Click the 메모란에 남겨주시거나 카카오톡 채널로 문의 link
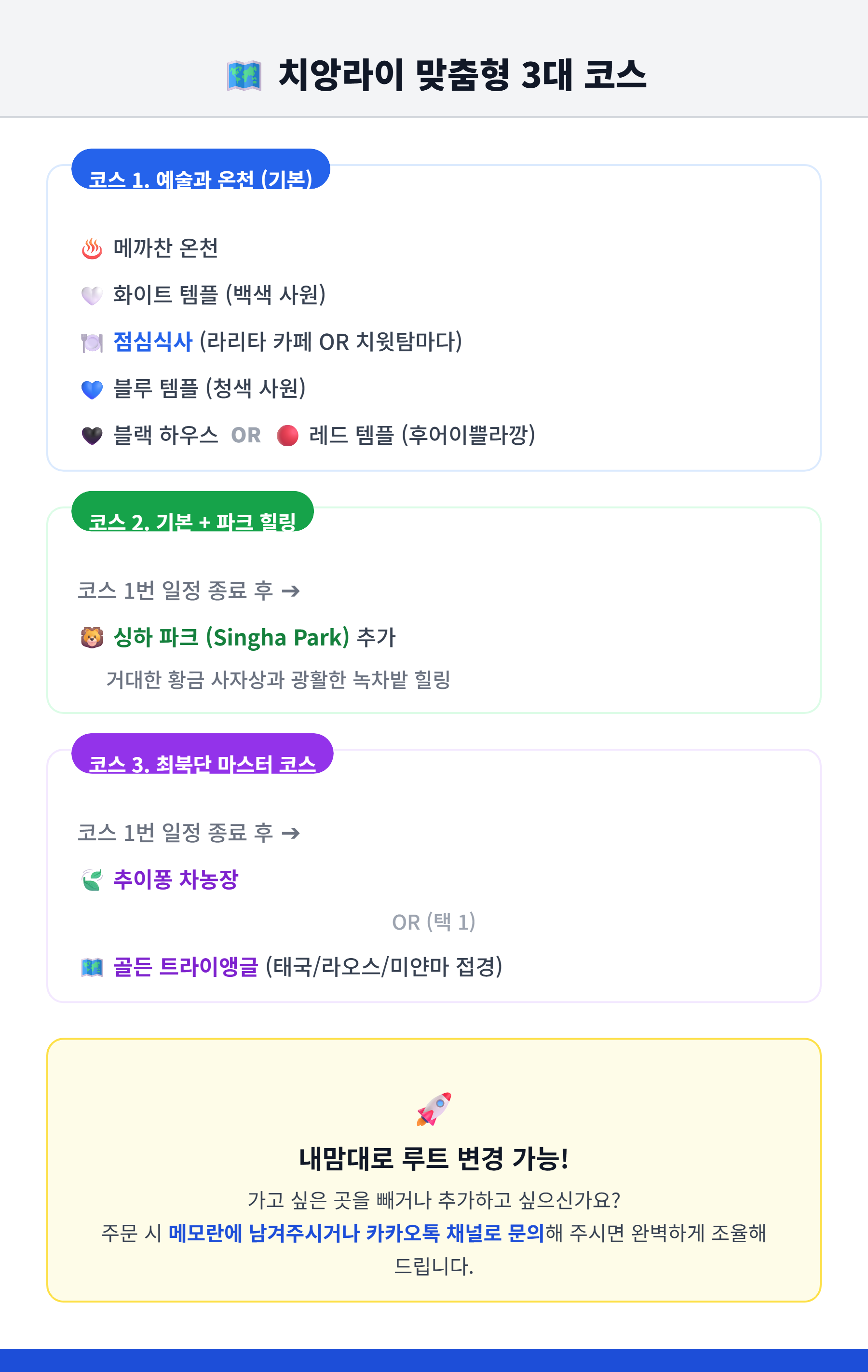The width and height of the screenshot is (868, 1372). [356, 1233]
